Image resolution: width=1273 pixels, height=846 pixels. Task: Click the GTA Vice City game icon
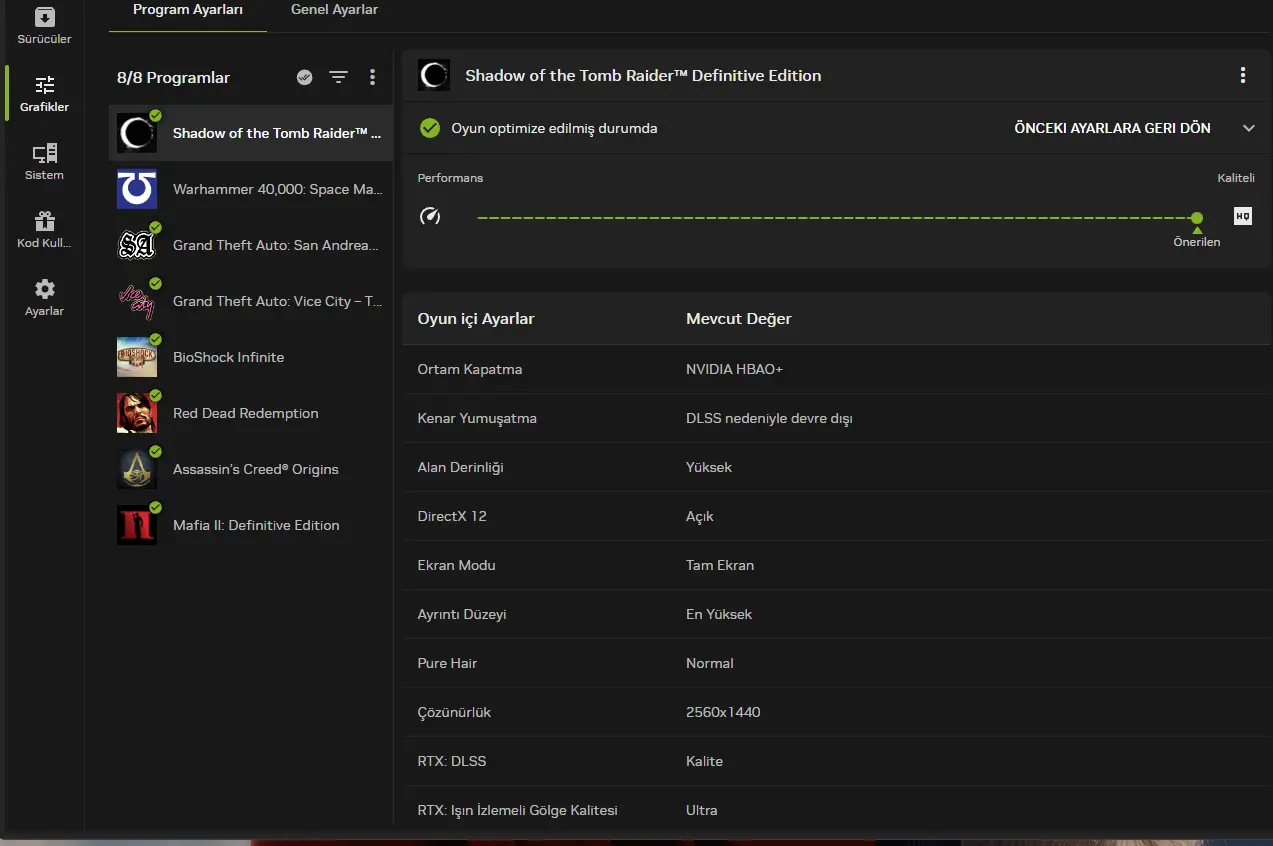click(136, 301)
